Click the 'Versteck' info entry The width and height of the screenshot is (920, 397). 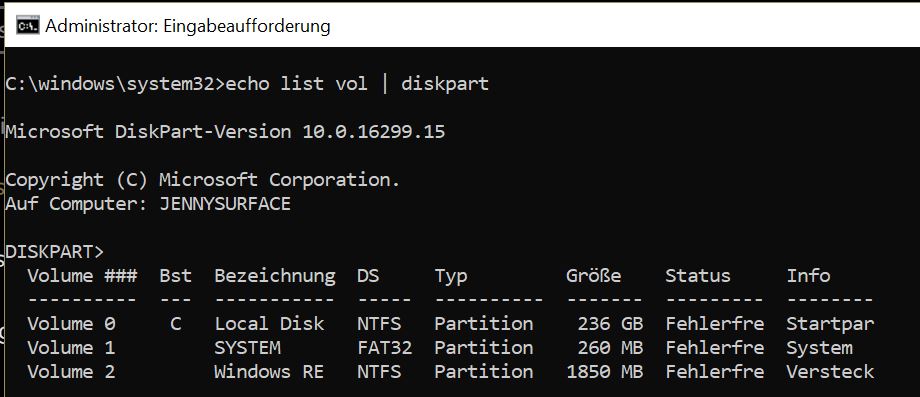(830, 372)
